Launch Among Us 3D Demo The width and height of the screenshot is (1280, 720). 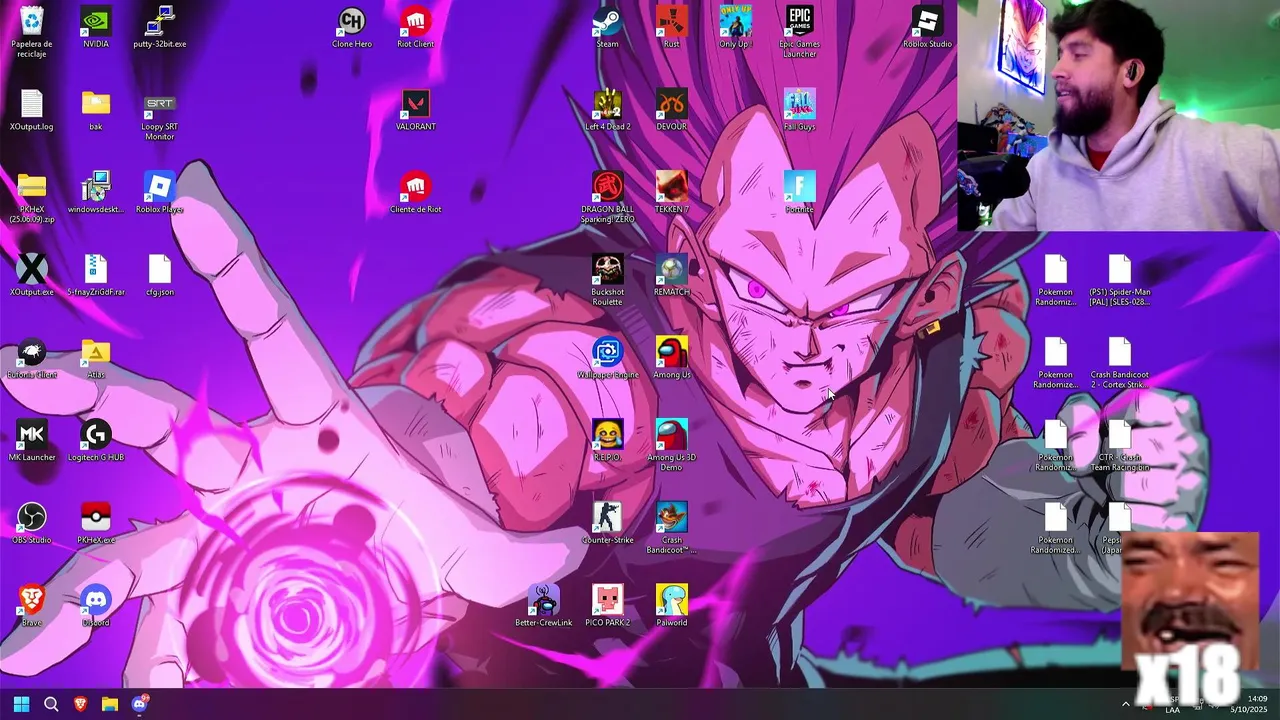[672, 446]
